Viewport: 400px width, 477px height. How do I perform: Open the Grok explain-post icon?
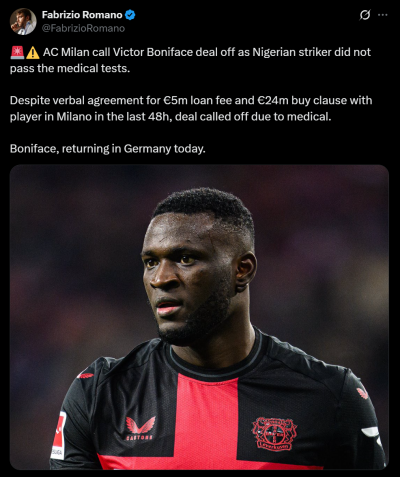coord(365,15)
